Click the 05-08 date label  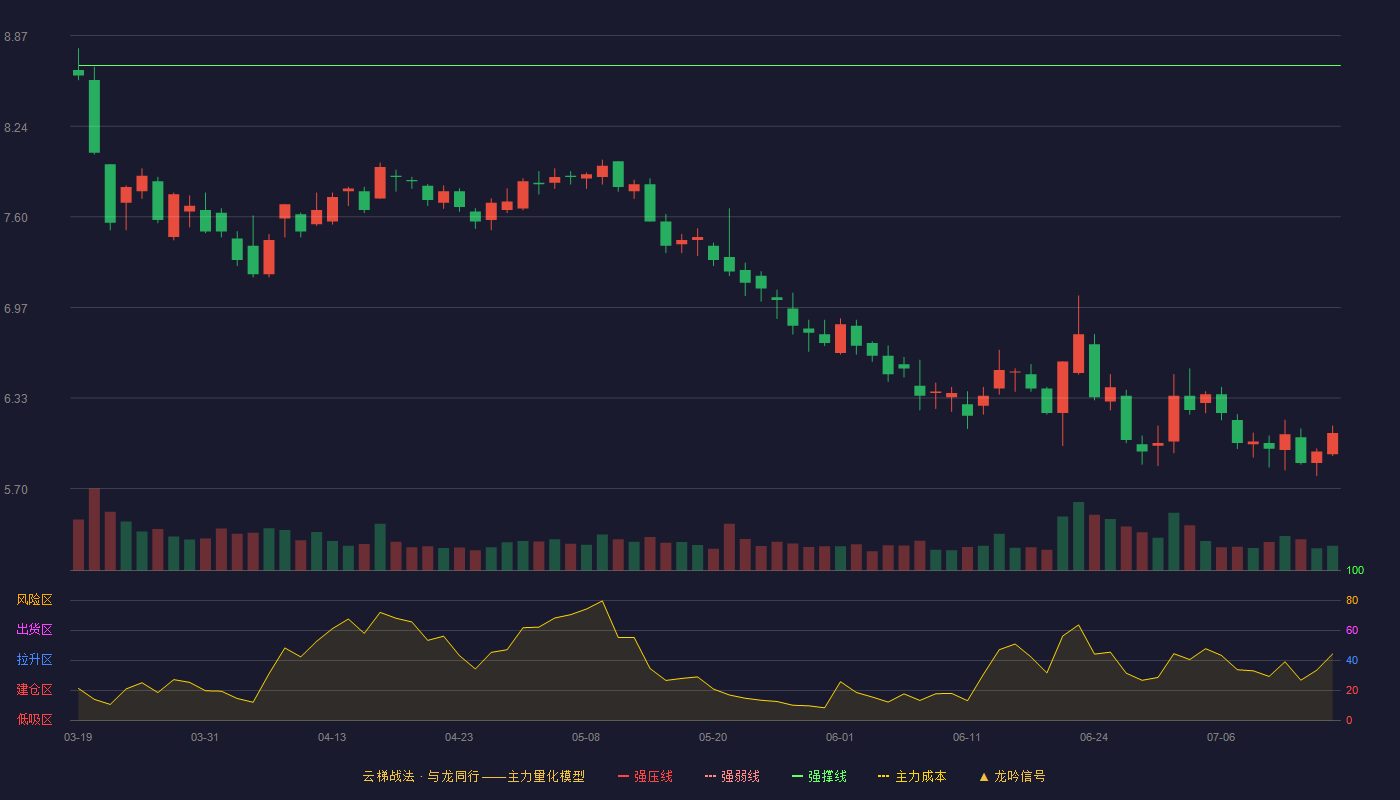point(586,737)
